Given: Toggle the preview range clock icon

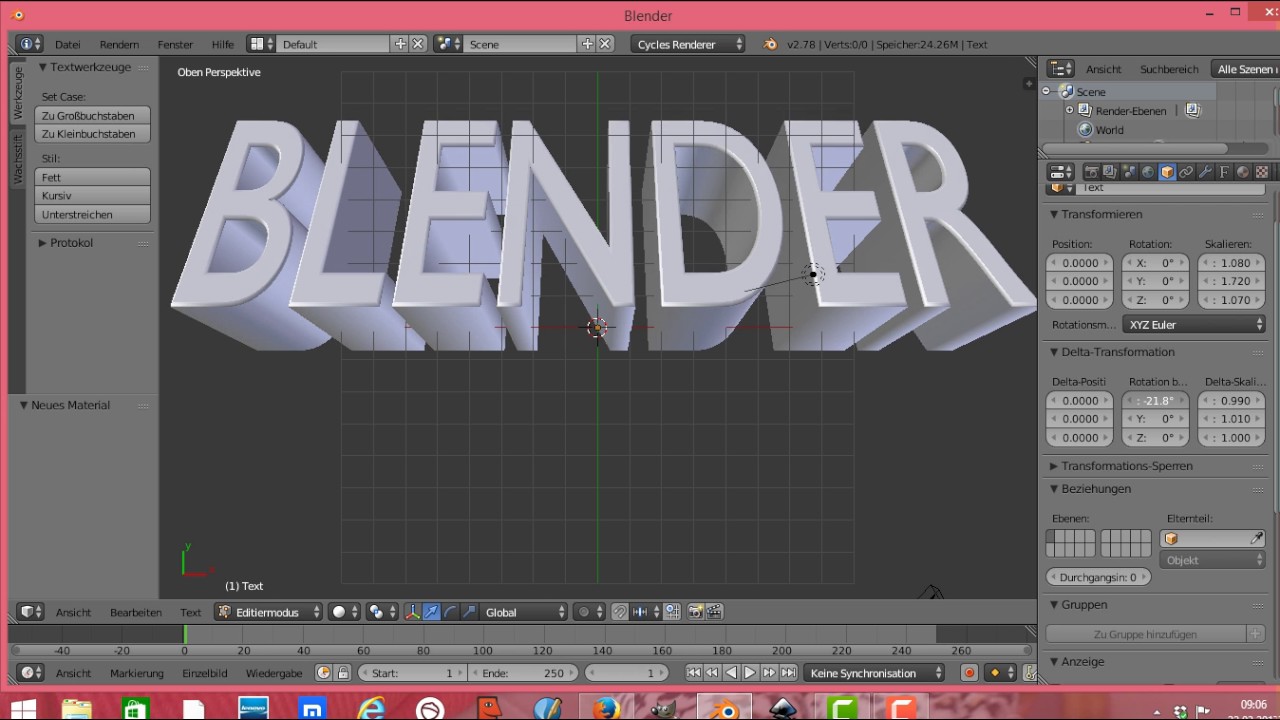Looking at the screenshot, I should (x=324, y=673).
